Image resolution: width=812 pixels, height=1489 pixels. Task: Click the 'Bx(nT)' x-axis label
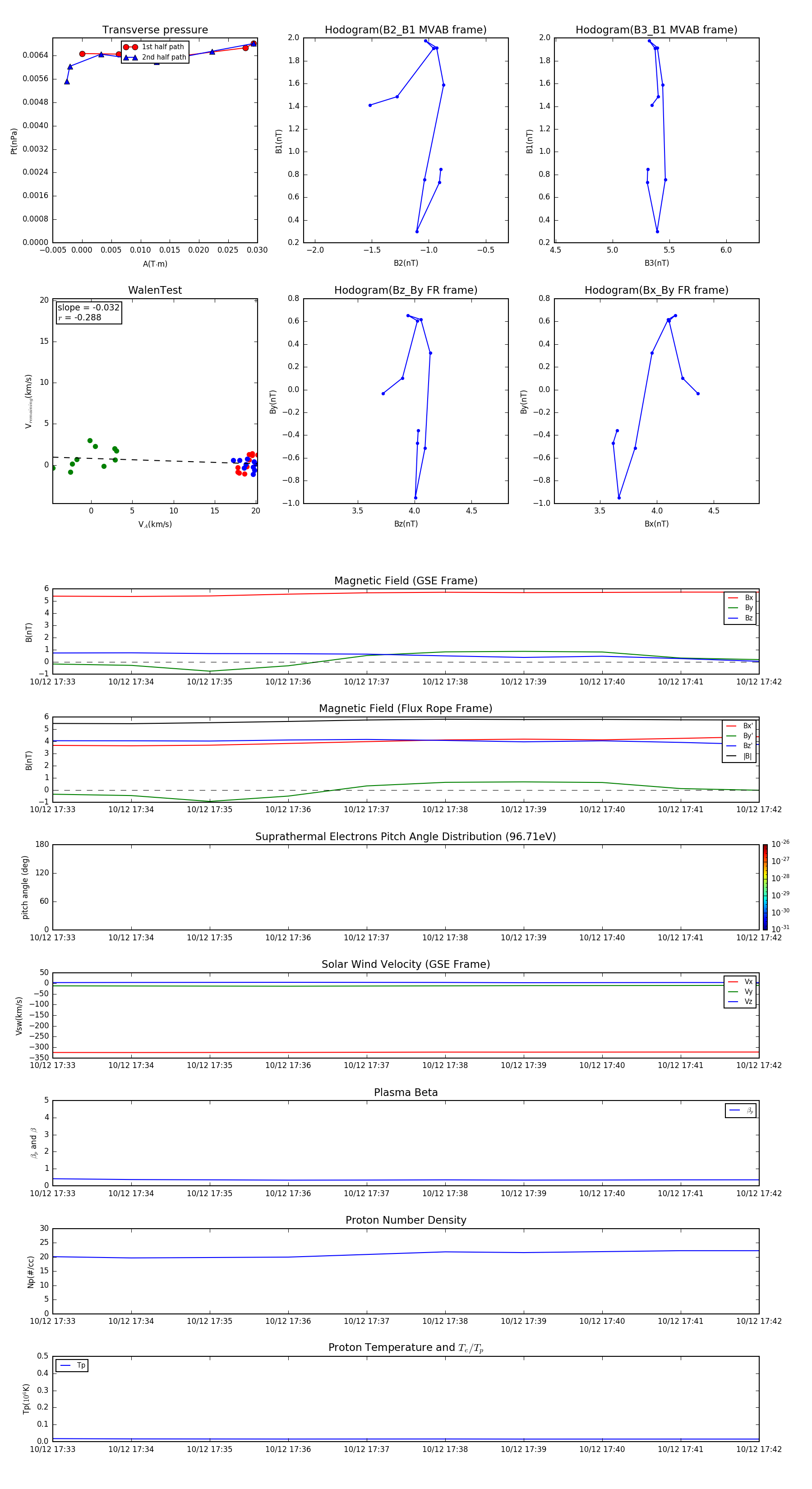tap(656, 524)
